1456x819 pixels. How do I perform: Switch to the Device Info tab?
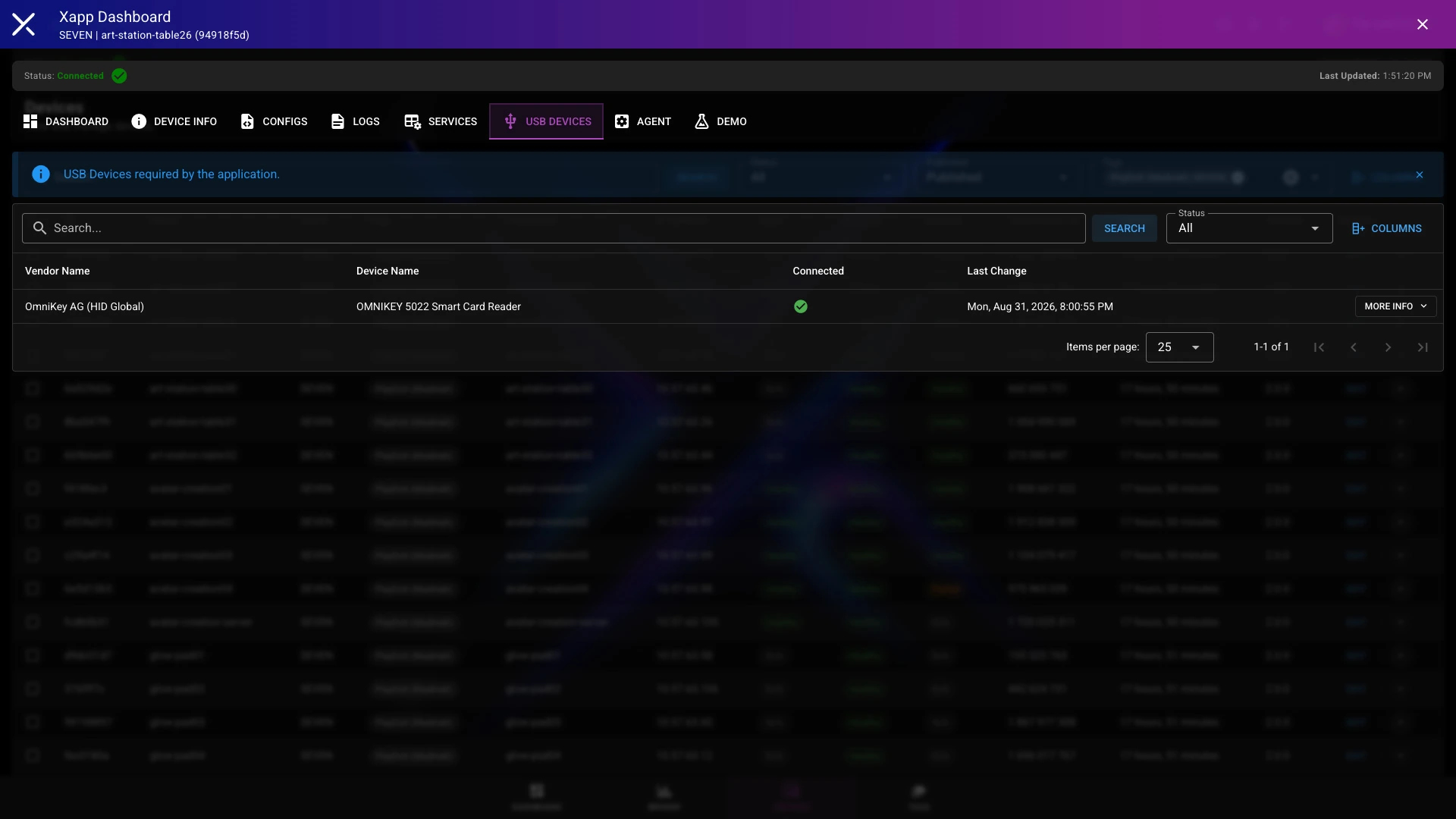(174, 121)
